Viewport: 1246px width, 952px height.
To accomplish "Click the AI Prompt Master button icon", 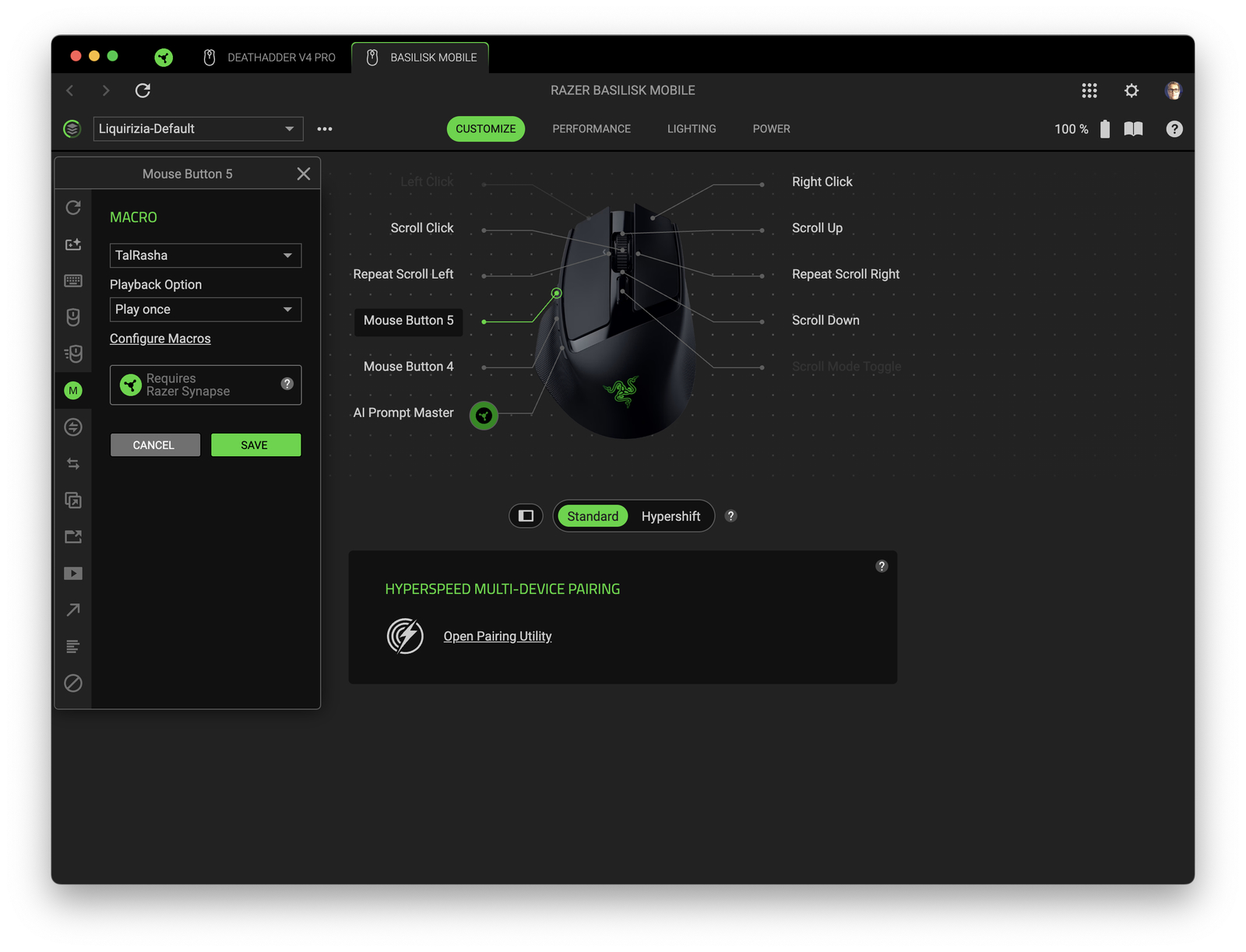I will pos(484,416).
